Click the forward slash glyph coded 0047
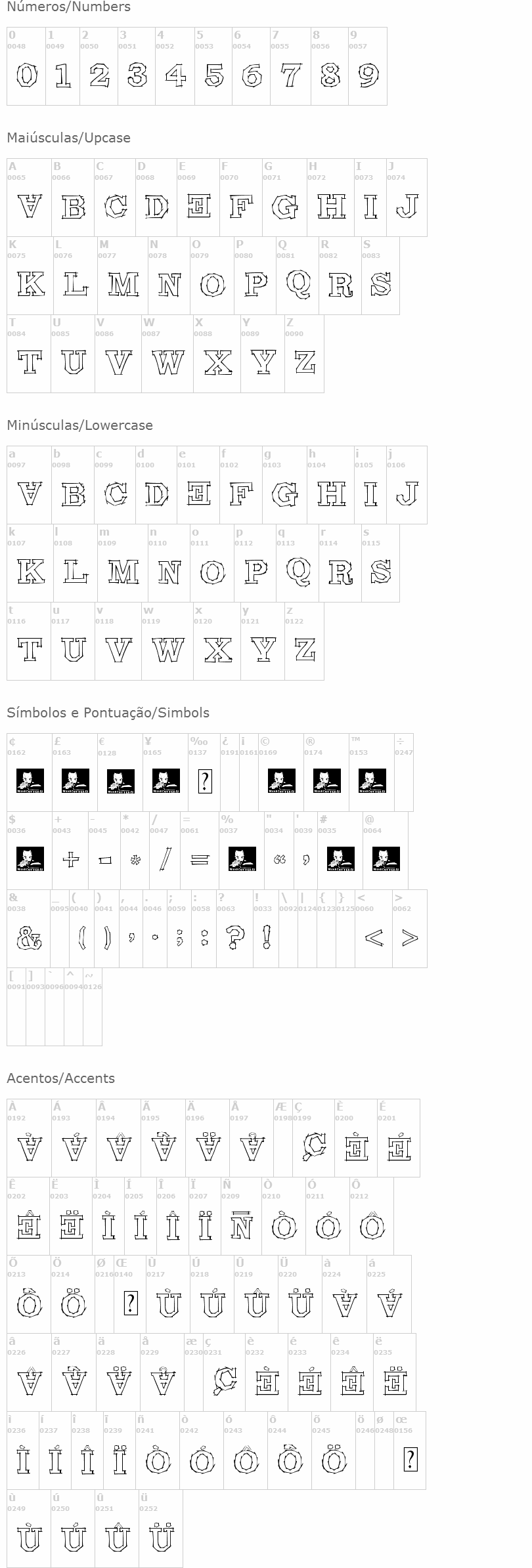The width and height of the screenshot is (532, 1568). [166, 858]
